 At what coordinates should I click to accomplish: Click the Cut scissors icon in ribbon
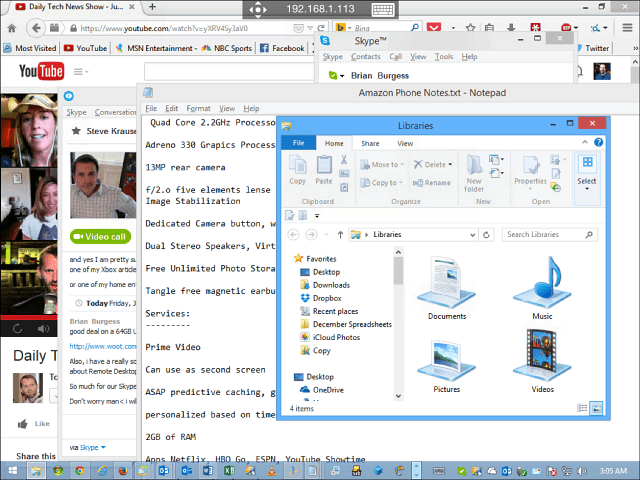pos(344,159)
